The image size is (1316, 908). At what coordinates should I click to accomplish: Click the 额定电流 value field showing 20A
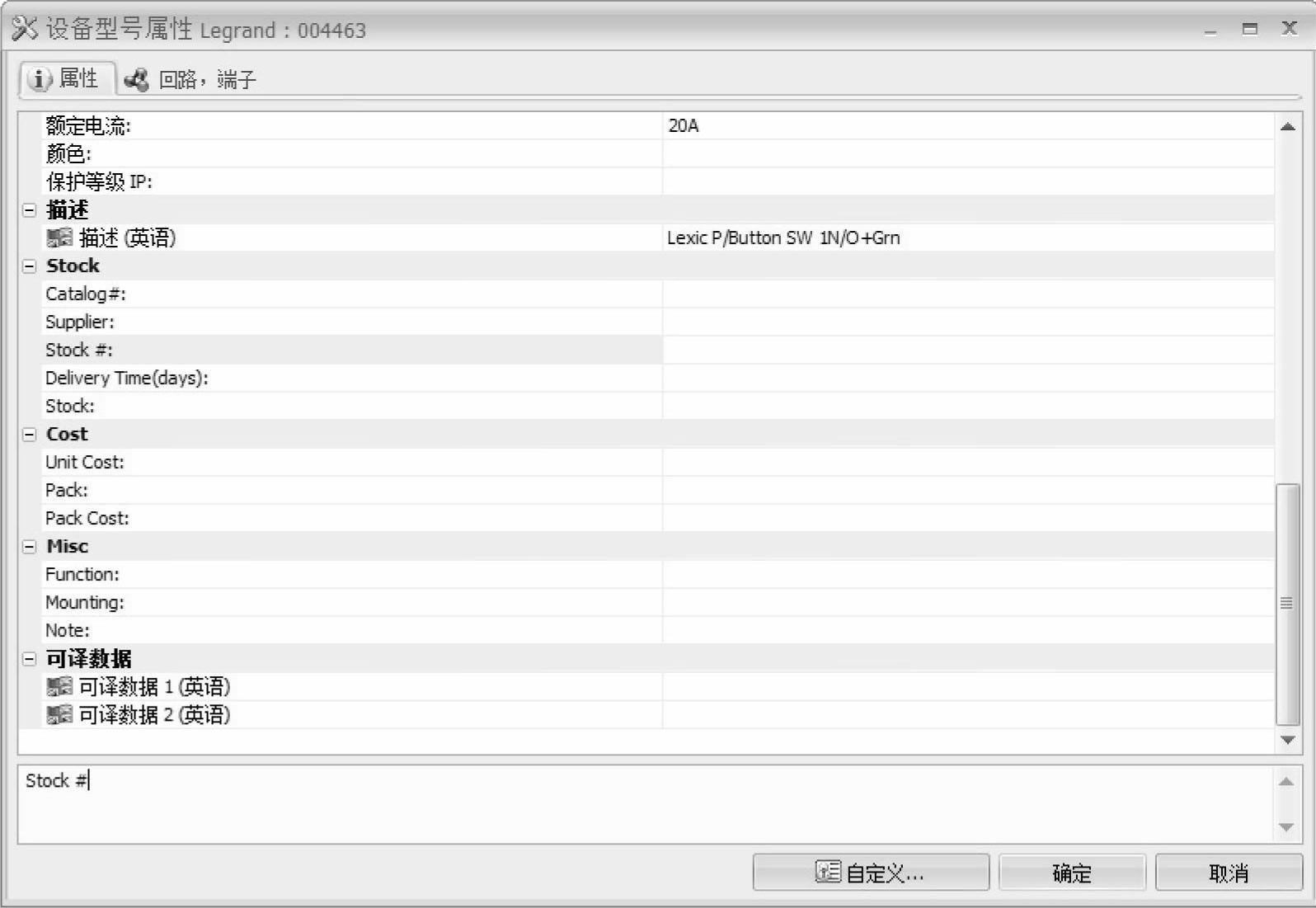pyautogui.click(x=968, y=125)
